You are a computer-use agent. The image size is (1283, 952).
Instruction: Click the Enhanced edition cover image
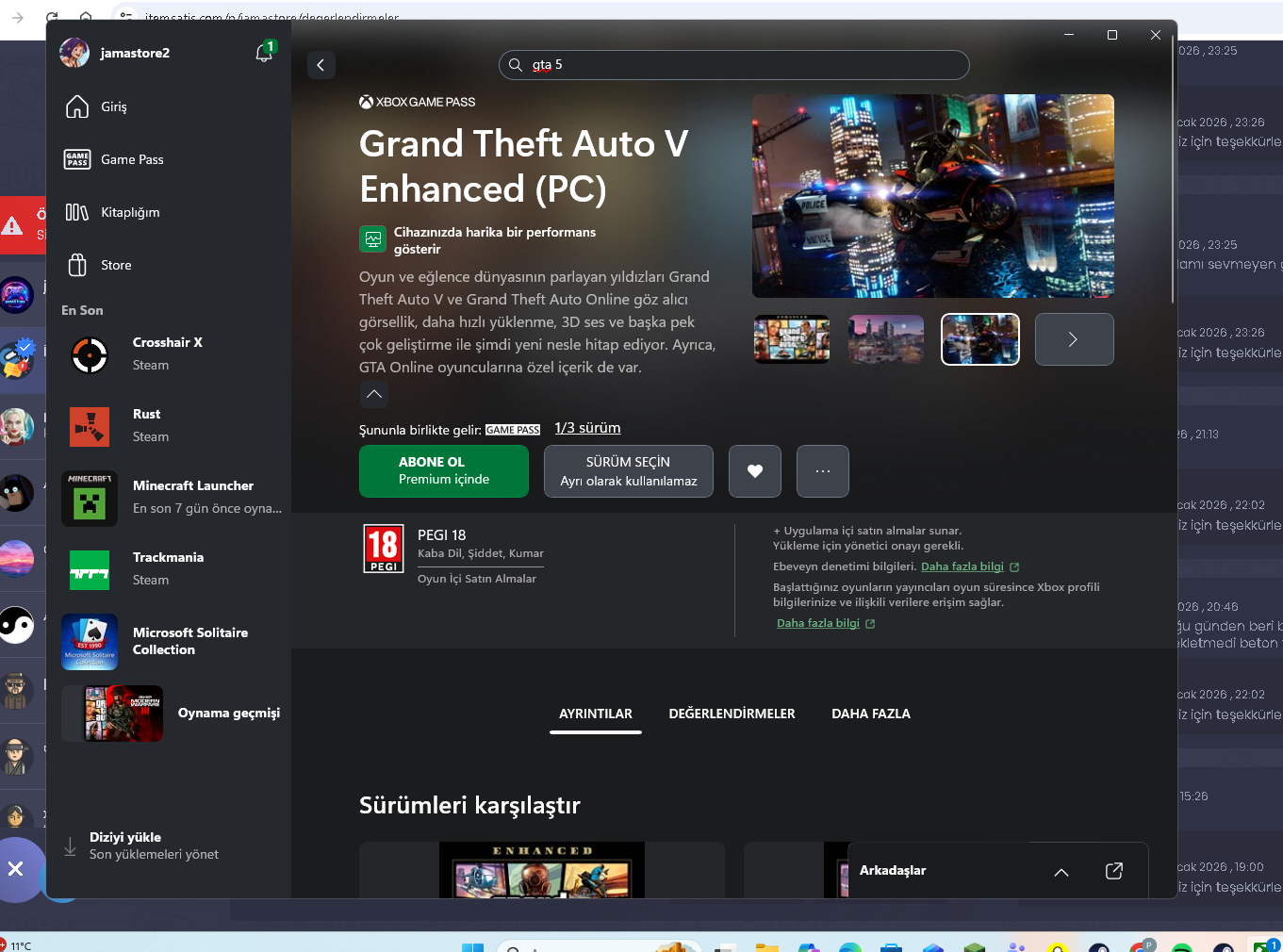click(542, 870)
